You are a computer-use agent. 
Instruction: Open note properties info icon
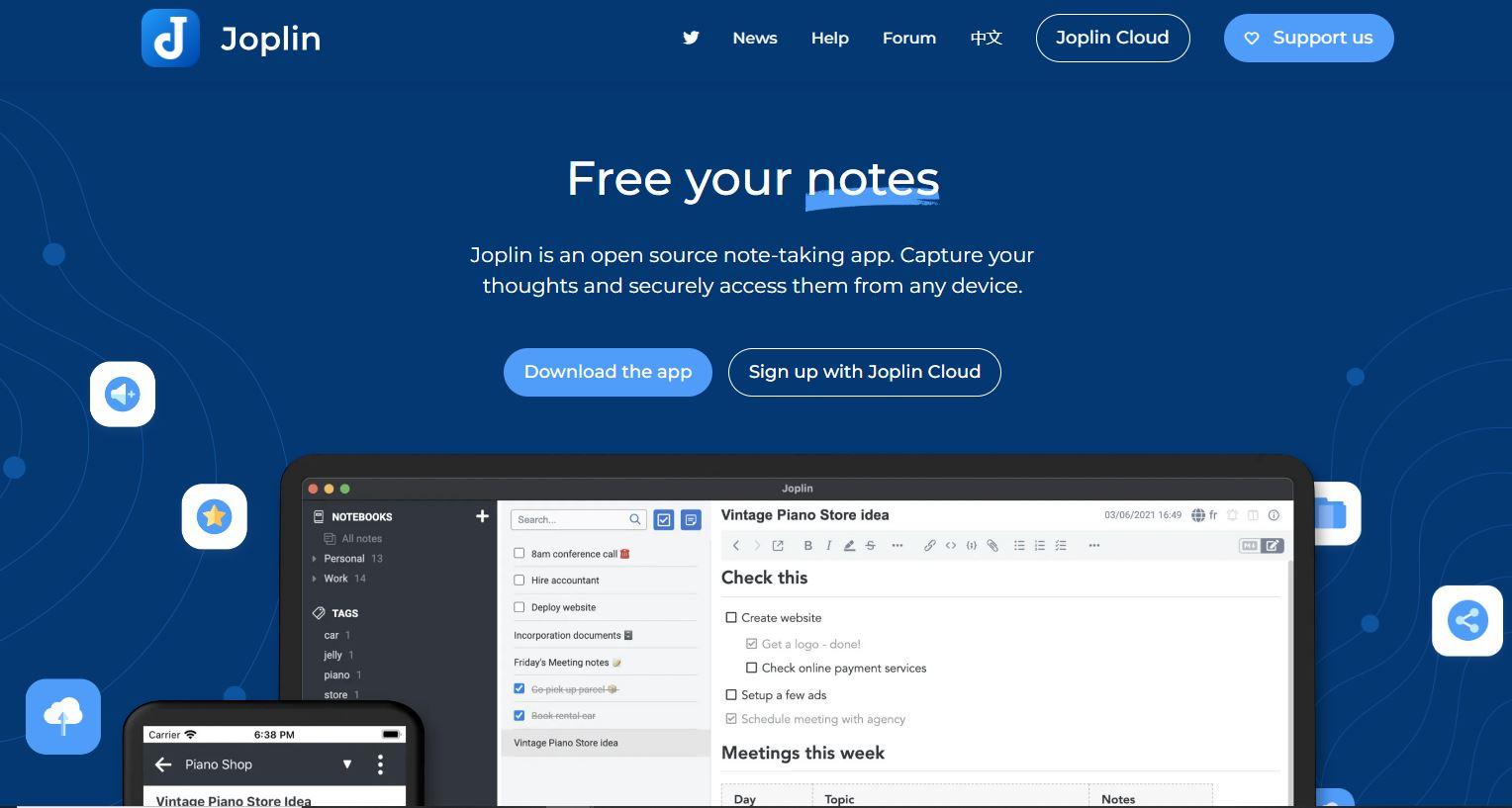pos(1274,515)
